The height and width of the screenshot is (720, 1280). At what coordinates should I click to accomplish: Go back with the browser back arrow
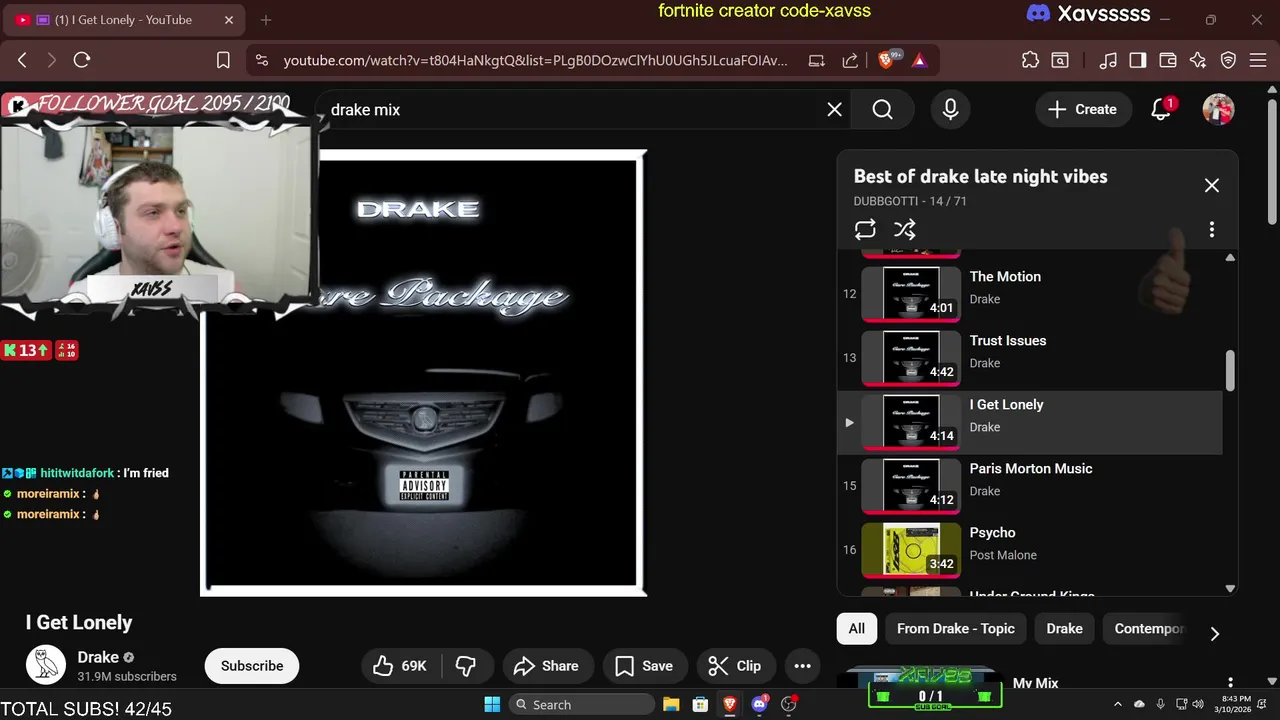pyautogui.click(x=22, y=60)
